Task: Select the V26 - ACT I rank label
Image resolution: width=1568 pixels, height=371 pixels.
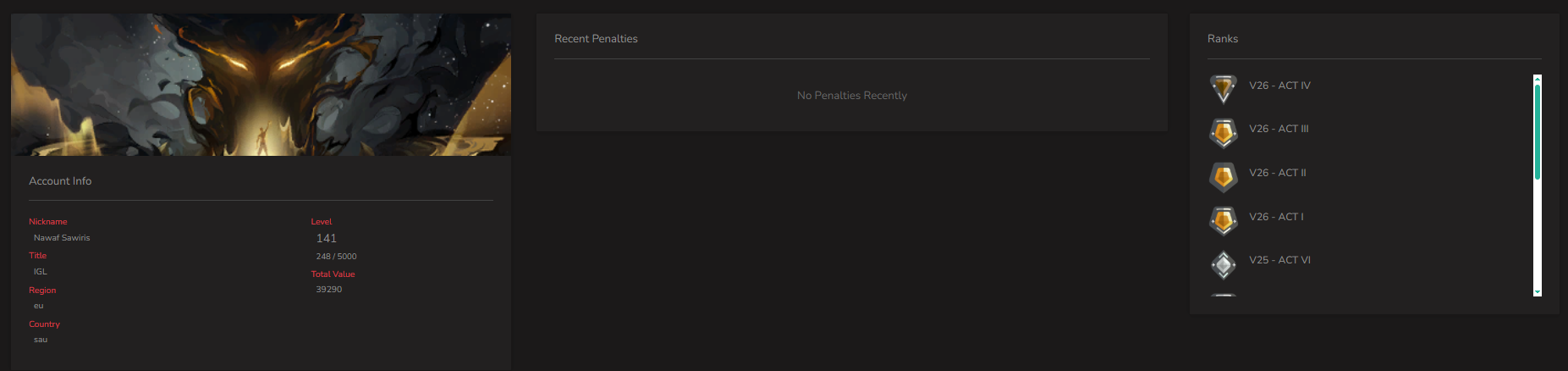Action: click(1276, 217)
